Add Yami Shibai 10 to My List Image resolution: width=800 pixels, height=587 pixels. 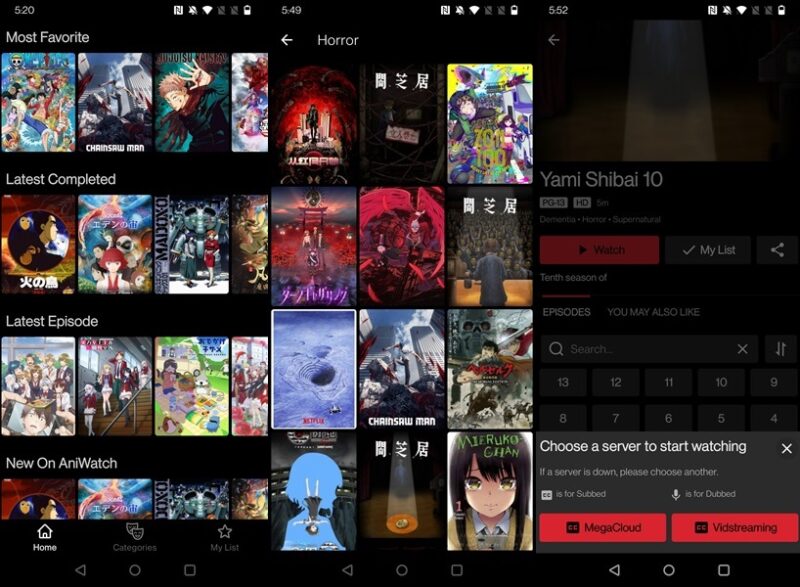pos(707,250)
